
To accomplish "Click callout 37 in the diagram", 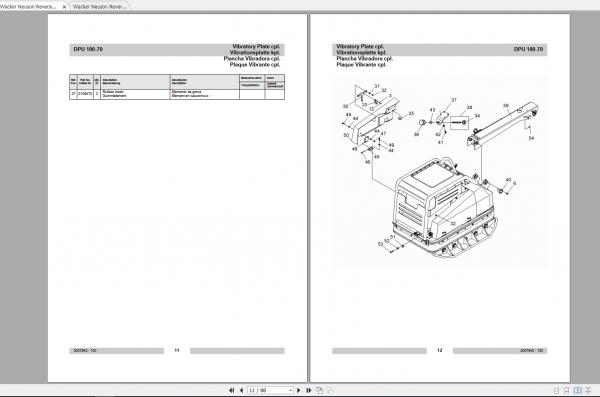I will [x=454, y=100].
